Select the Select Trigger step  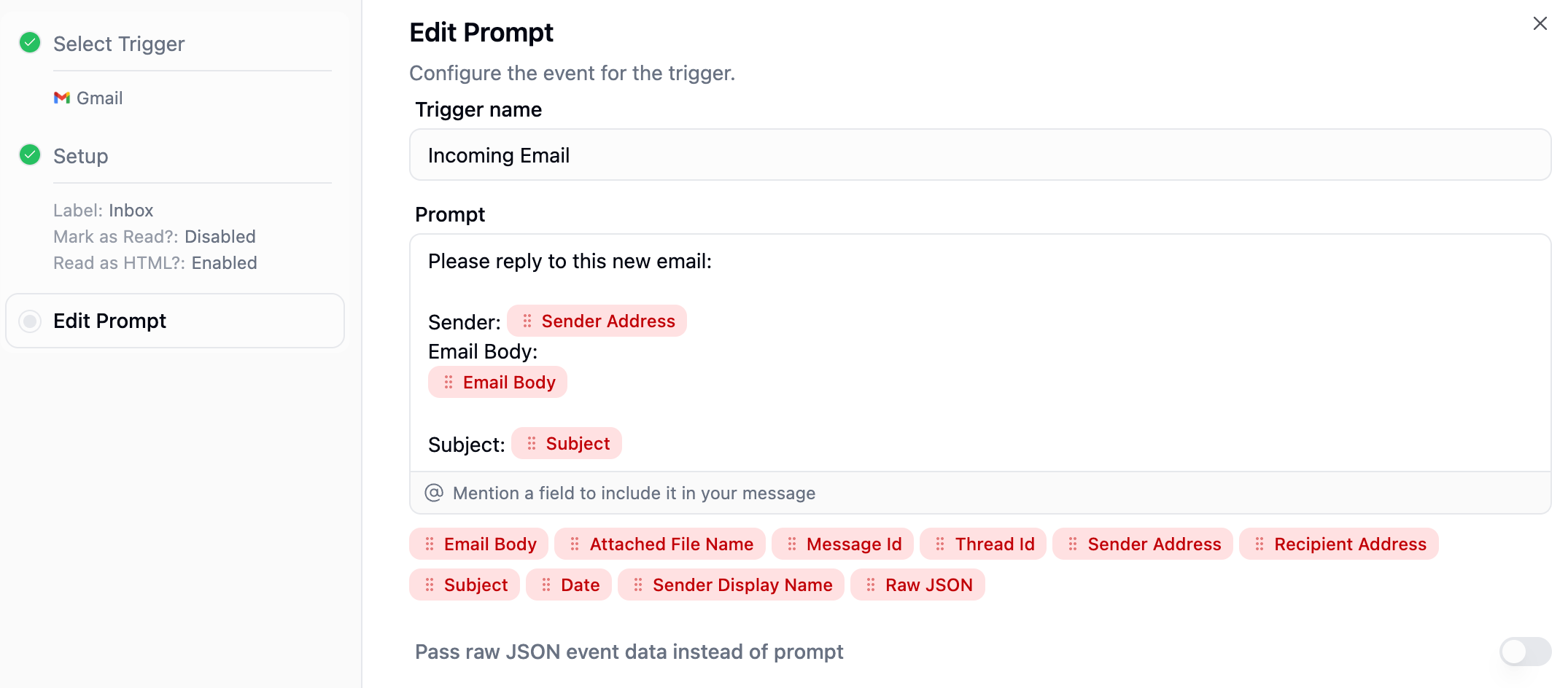(119, 43)
